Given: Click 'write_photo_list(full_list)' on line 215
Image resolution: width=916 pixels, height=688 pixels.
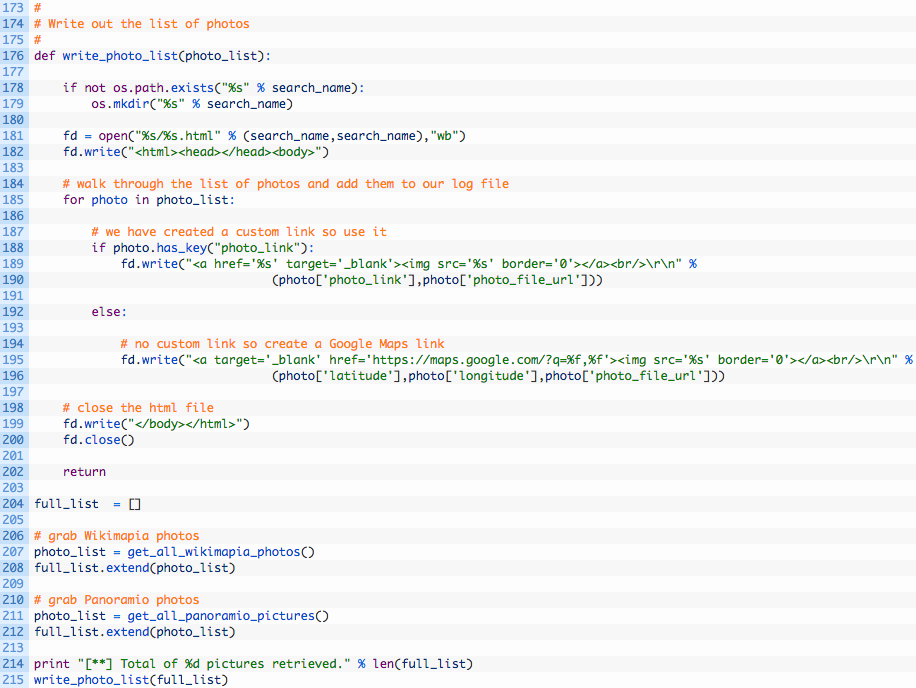Looking at the screenshot, I should coord(131,680).
